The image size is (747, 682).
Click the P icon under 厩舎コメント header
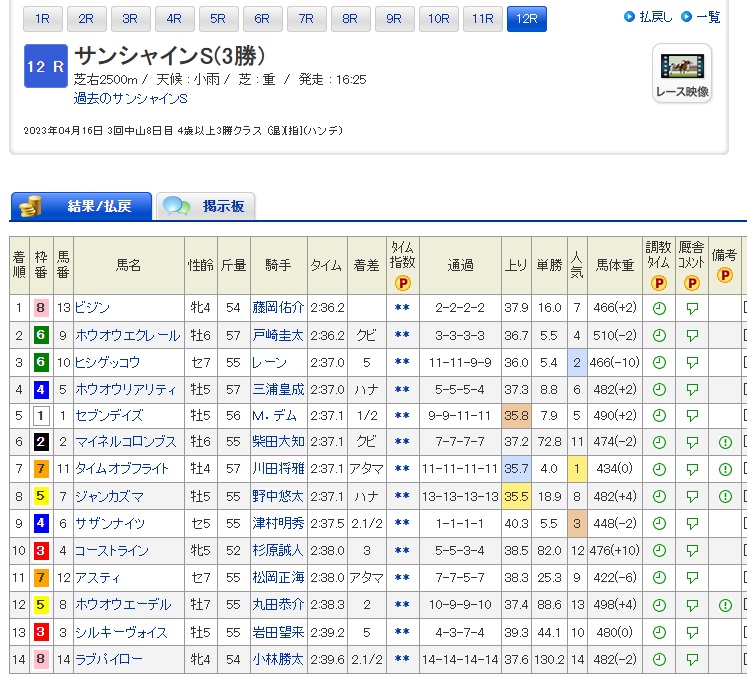click(x=691, y=283)
